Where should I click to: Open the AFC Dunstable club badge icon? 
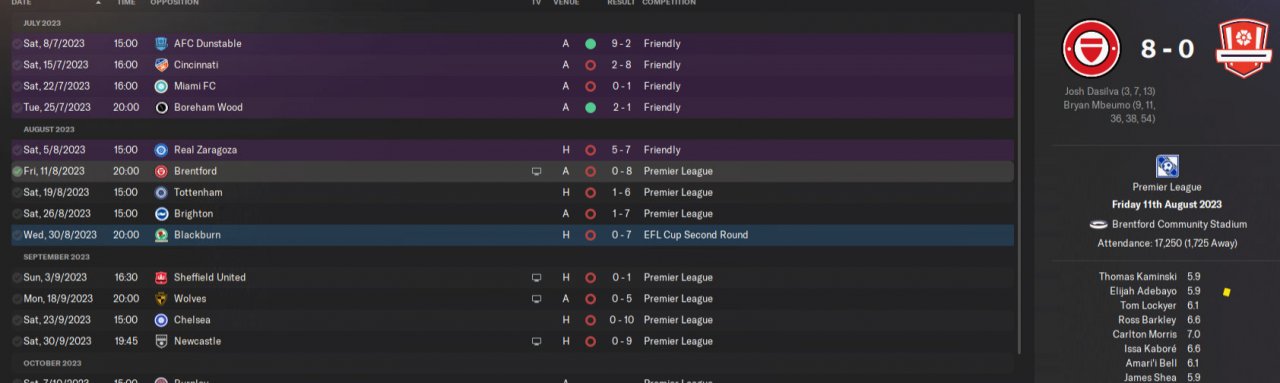click(x=161, y=44)
